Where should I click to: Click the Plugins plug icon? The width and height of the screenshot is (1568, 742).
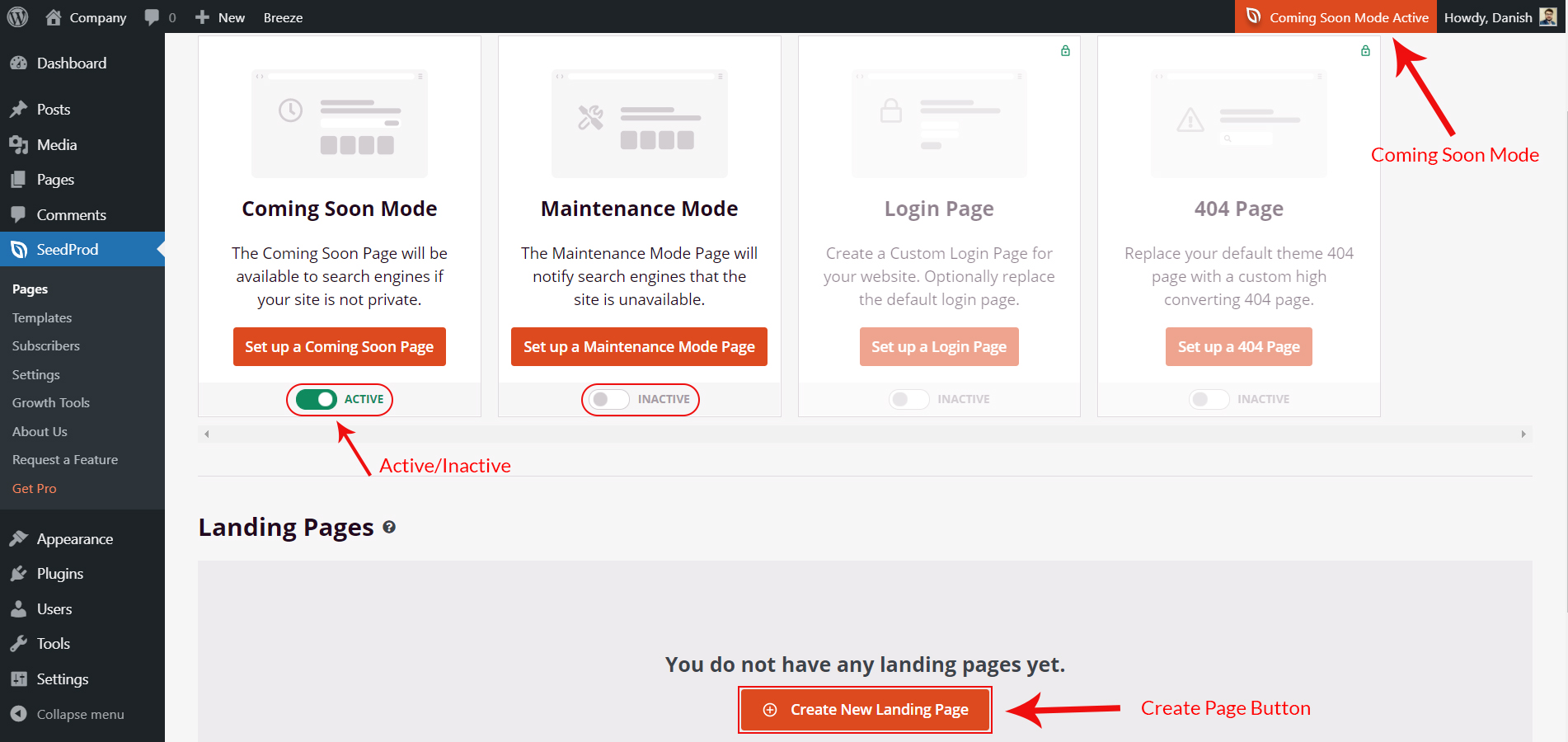[18, 573]
